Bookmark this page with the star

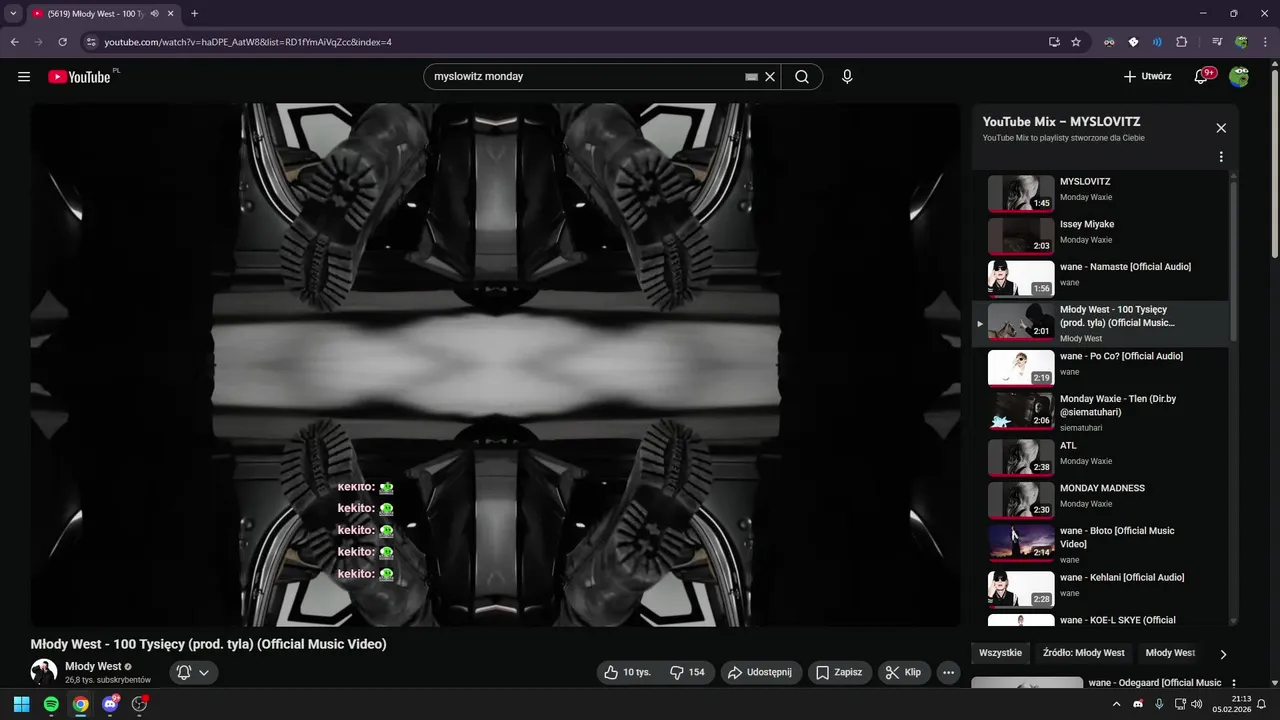point(1076,42)
